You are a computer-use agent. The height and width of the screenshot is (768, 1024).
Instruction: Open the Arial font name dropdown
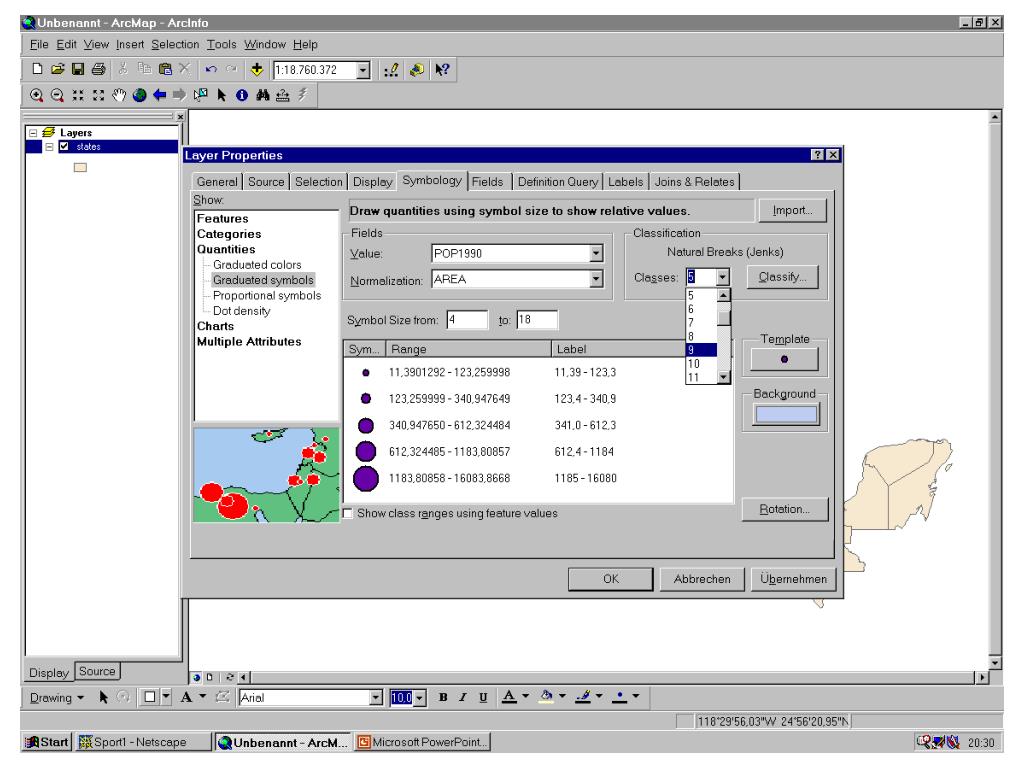tap(376, 697)
